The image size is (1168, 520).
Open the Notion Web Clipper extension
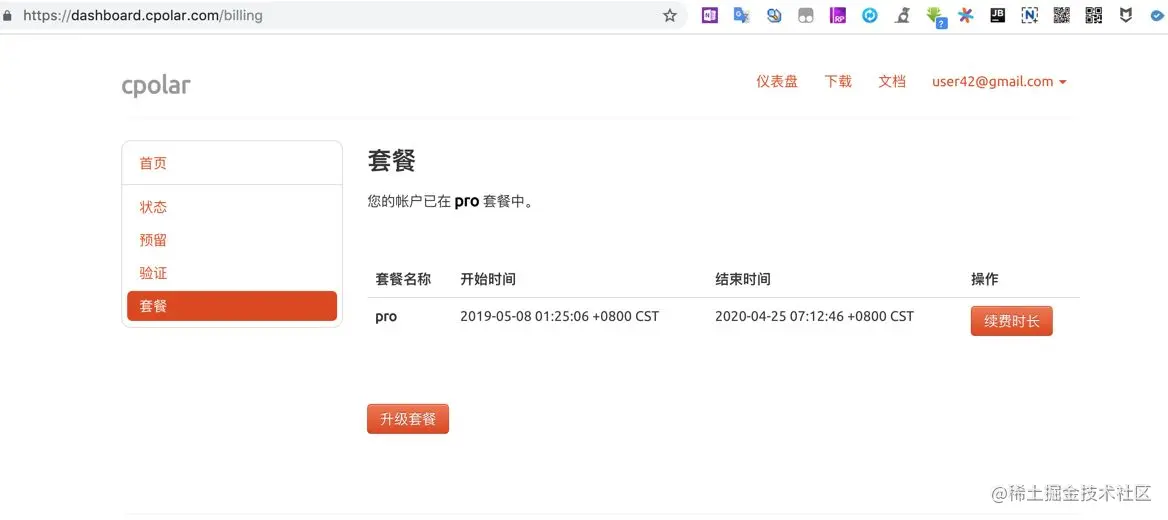point(1030,15)
